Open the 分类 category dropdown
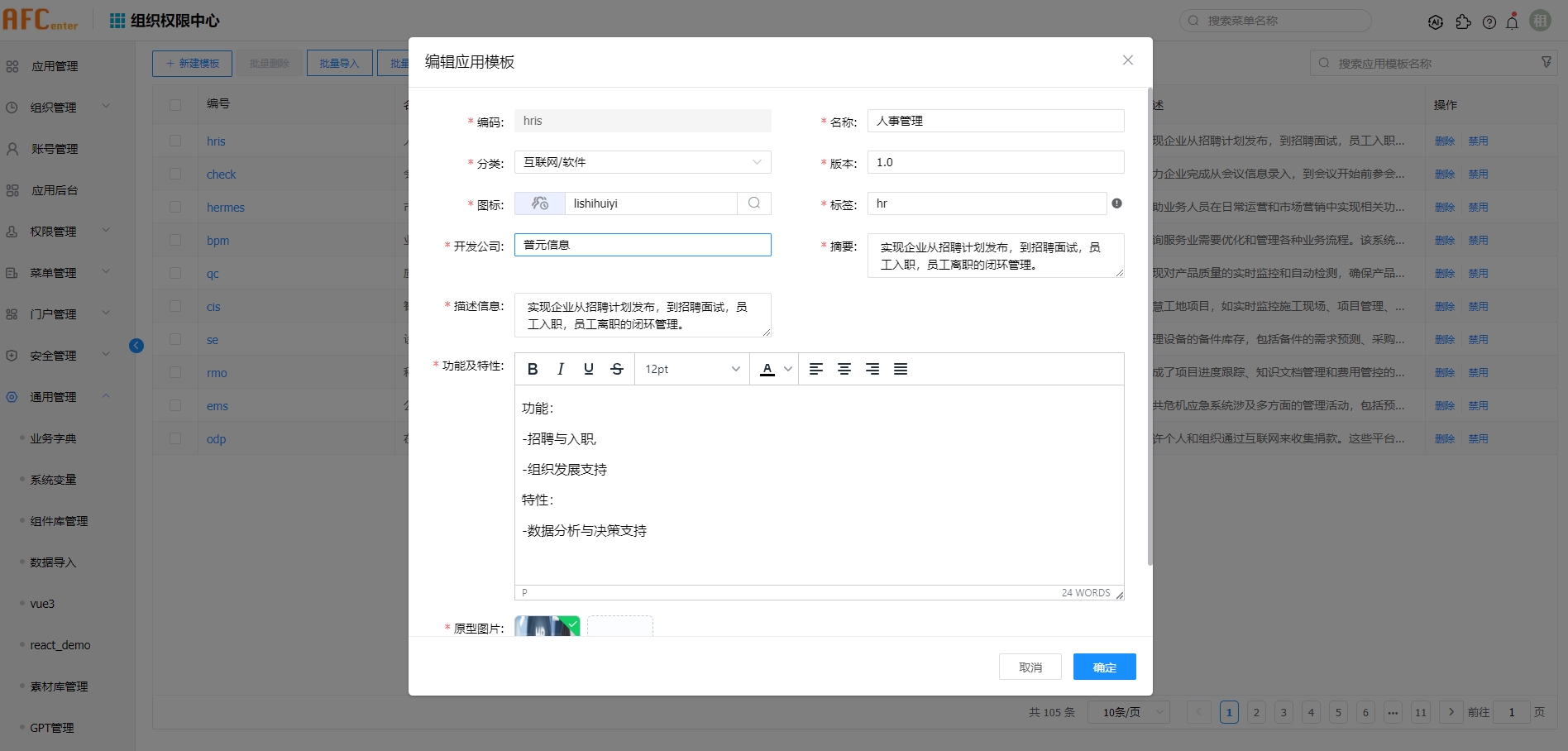Image resolution: width=1568 pixels, height=751 pixels. click(x=642, y=162)
